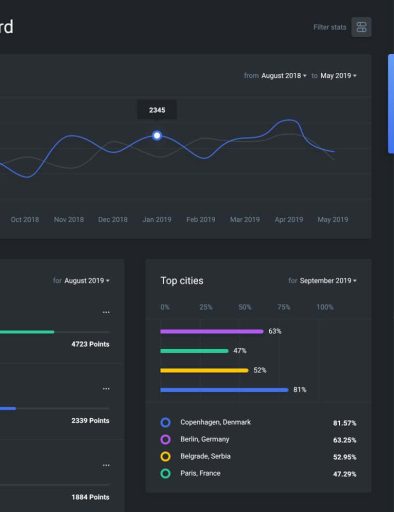The image size is (394, 512).
Task: Open the ellipsis menu above 1884 Points
Action: (106, 465)
